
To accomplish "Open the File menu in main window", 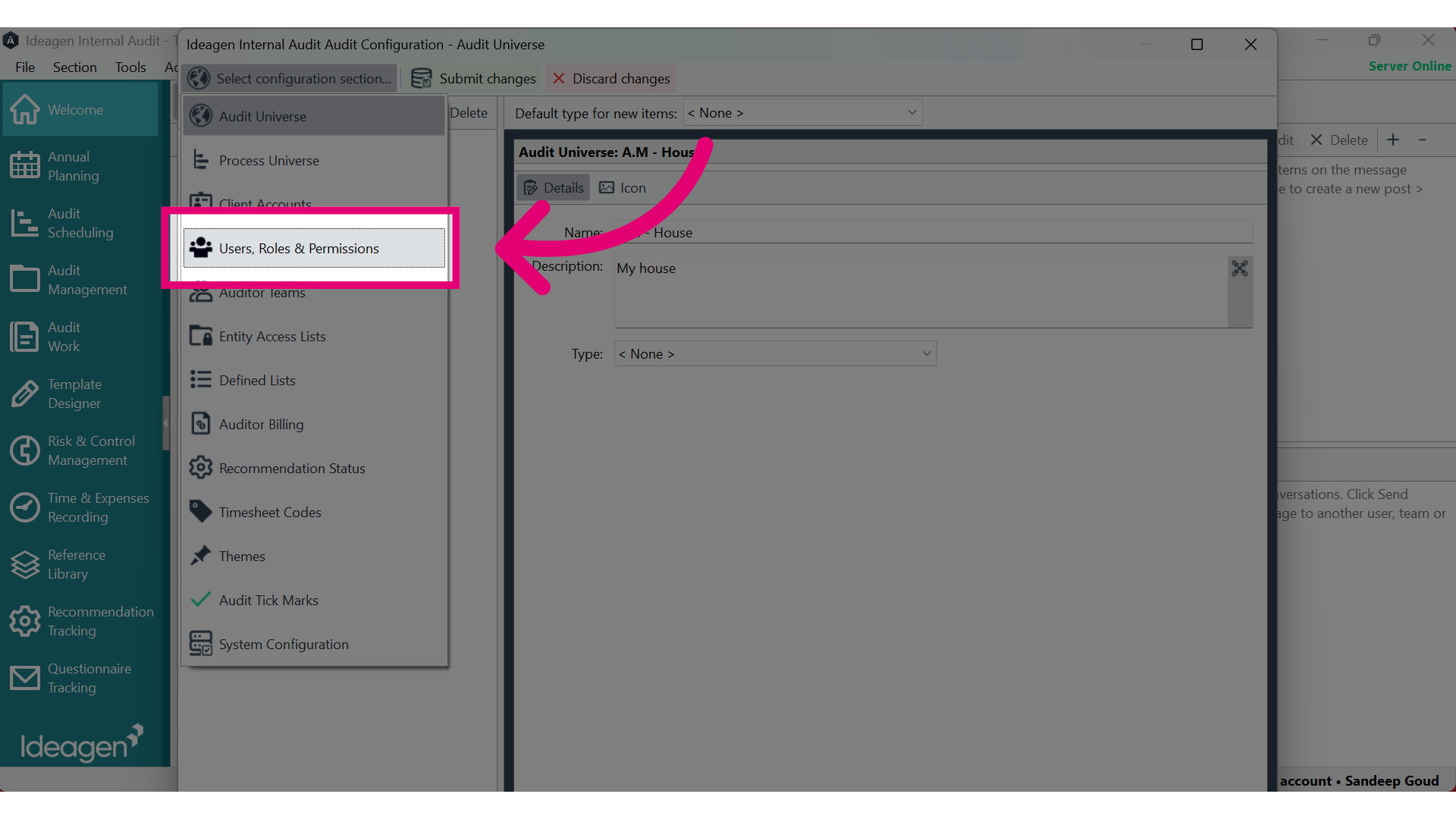I will coord(25,67).
